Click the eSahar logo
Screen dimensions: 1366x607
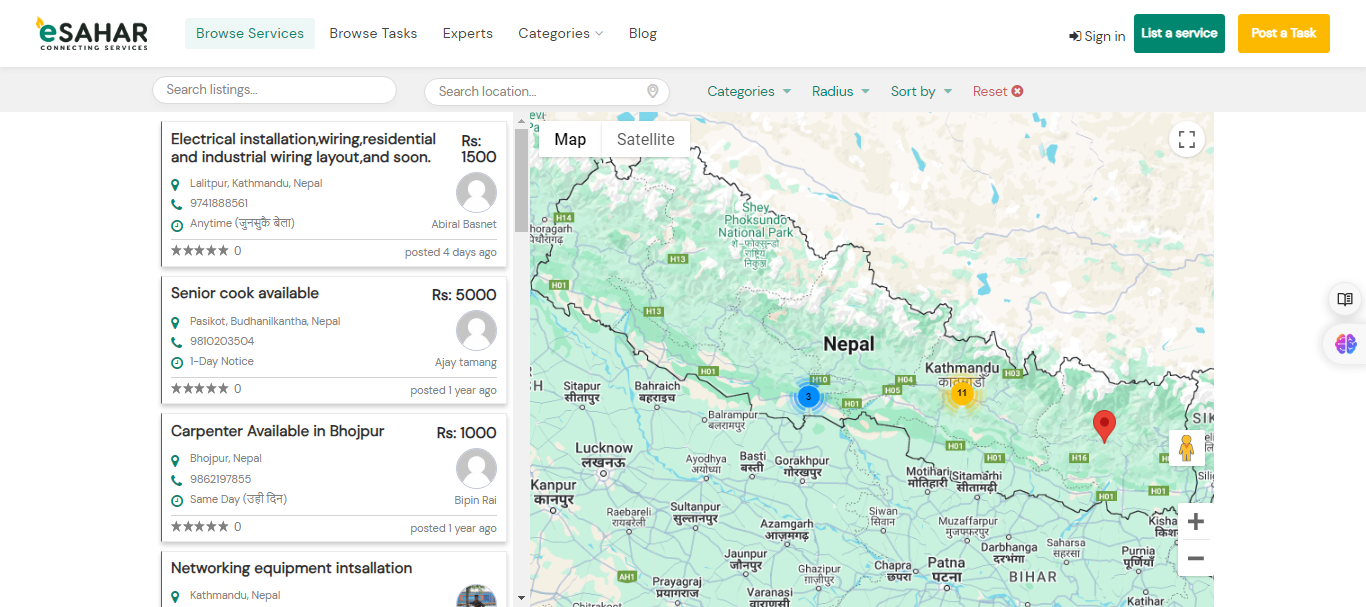pos(93,33)
